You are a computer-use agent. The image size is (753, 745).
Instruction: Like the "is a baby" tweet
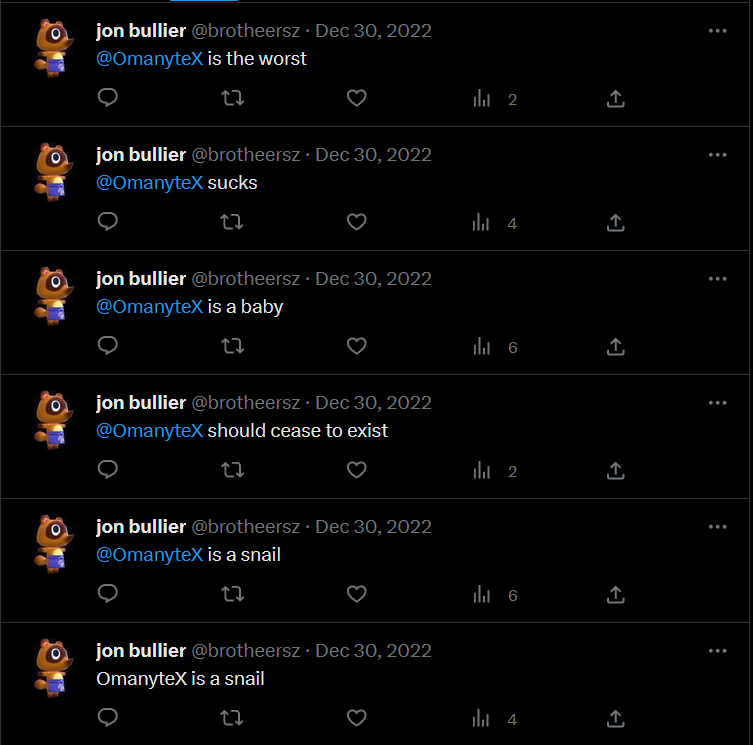pyautogui.click(x=356, y=346)
